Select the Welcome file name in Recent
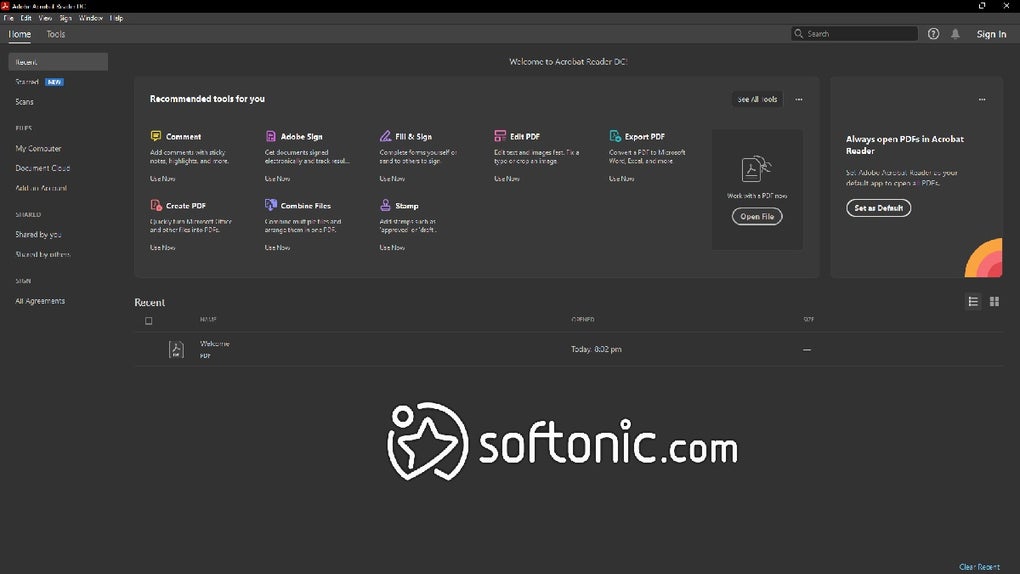1020x574 pixels. tap(215, 344)
